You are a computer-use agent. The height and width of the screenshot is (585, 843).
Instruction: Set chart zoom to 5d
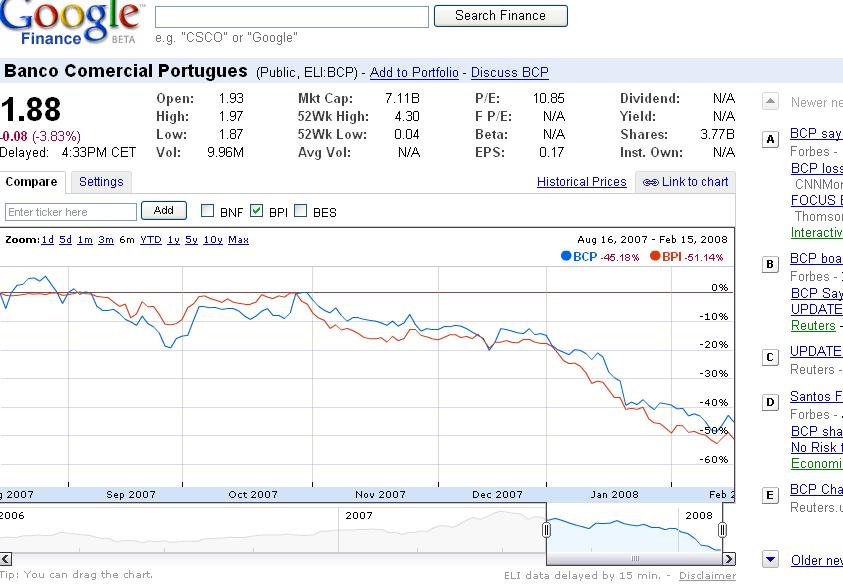66,240
